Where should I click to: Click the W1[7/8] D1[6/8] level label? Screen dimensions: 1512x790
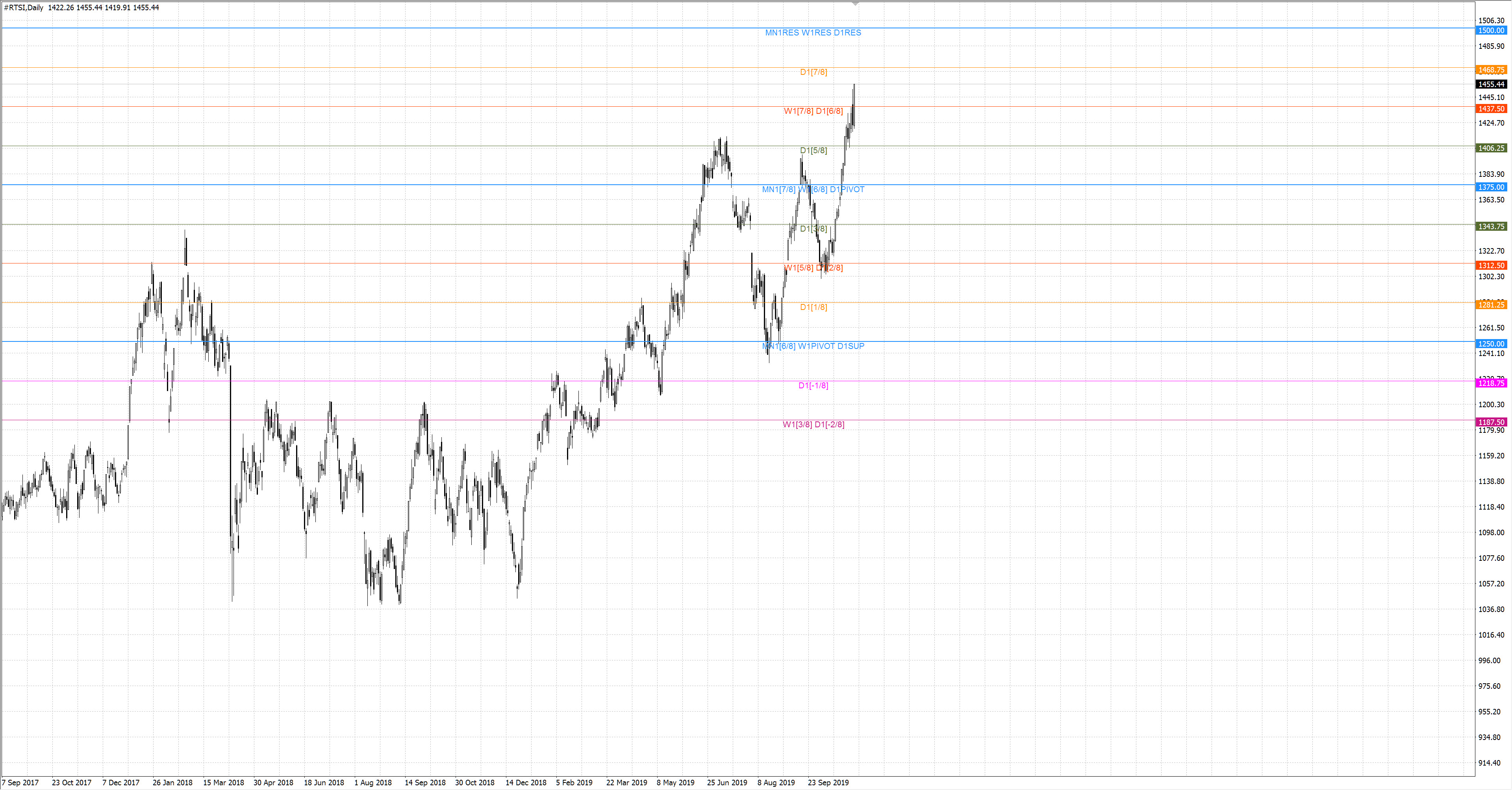[813, 111]
